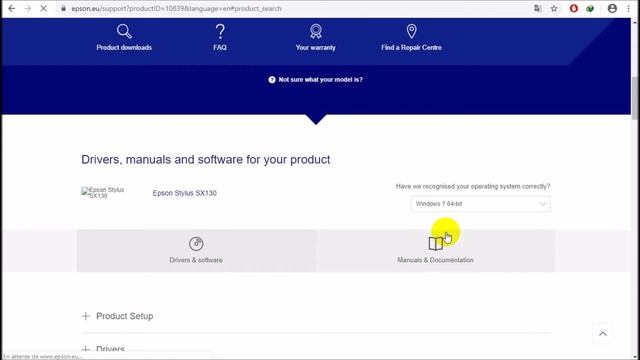Switch to the Drivers & software tab
640x360 pixels.
pos(196,251)
